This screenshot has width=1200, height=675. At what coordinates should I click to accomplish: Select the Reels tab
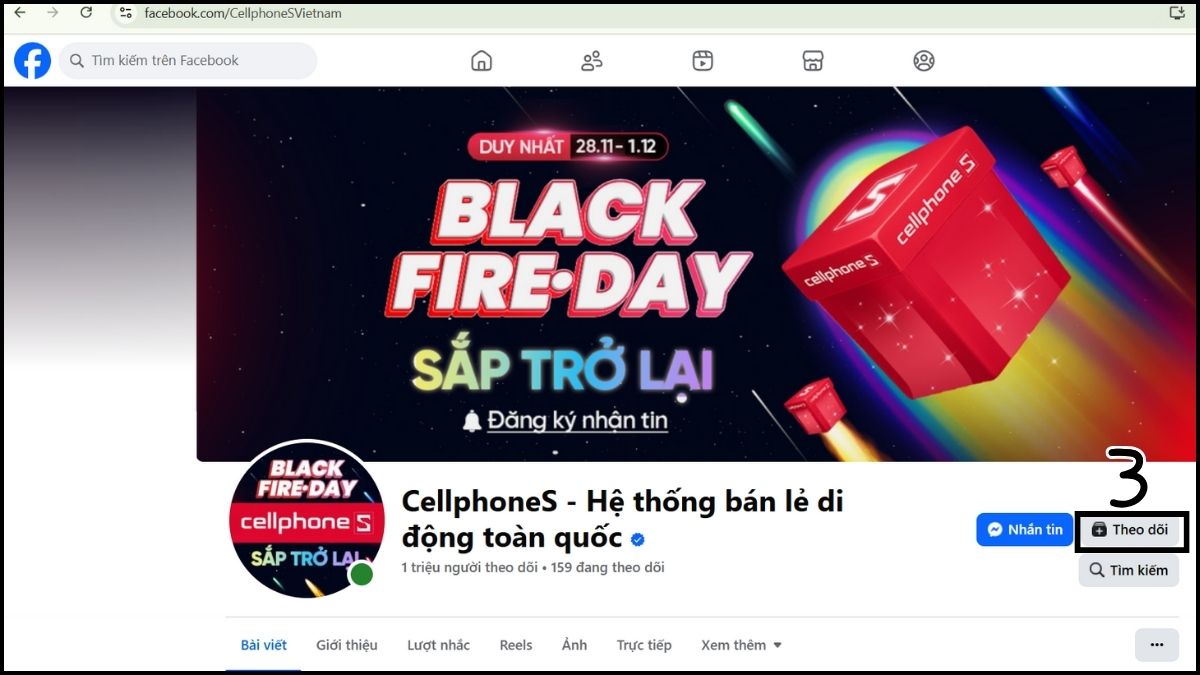click(516, 645)
